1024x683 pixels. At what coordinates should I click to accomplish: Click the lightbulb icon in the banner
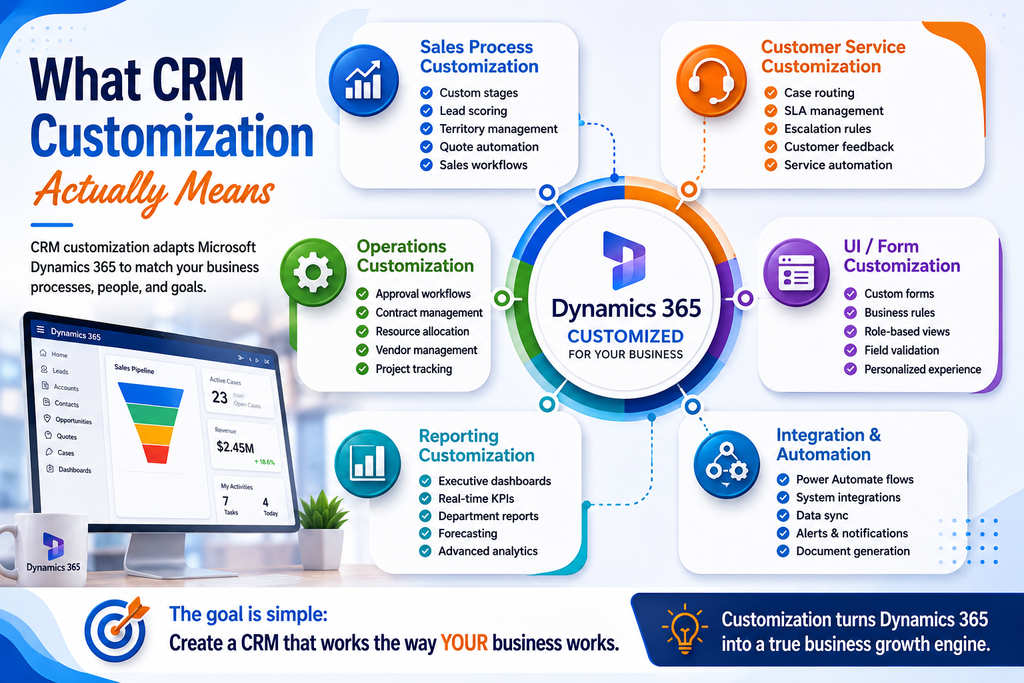pos(684,629)
